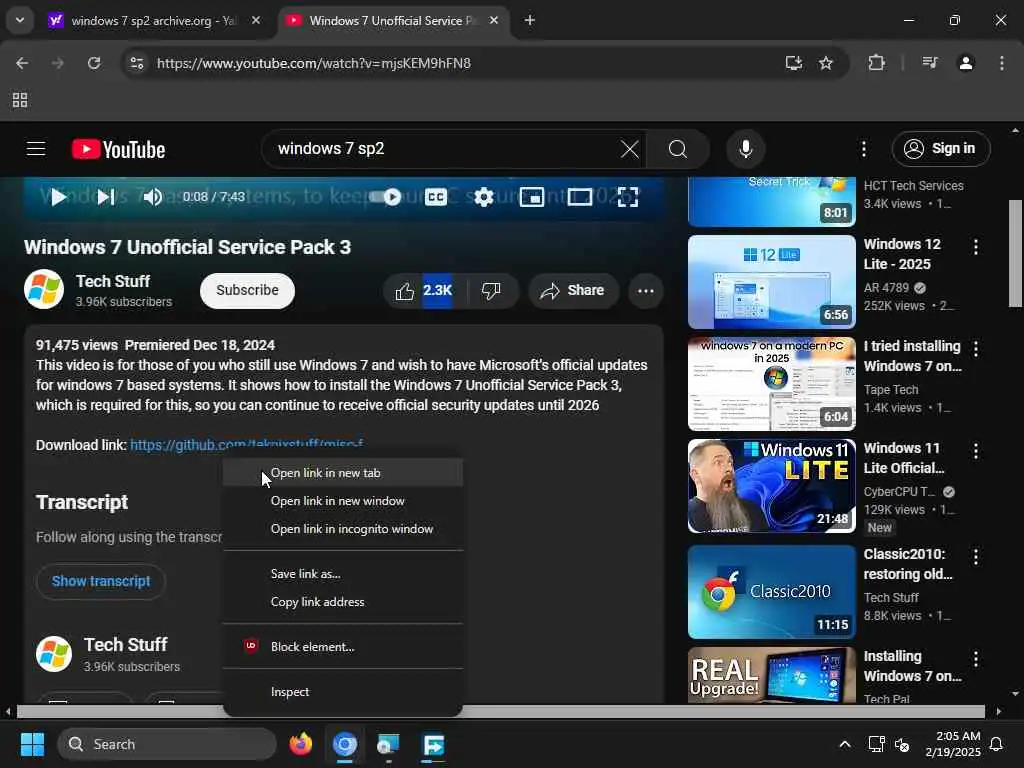Go to YouTube home via logo

point(118,149)
